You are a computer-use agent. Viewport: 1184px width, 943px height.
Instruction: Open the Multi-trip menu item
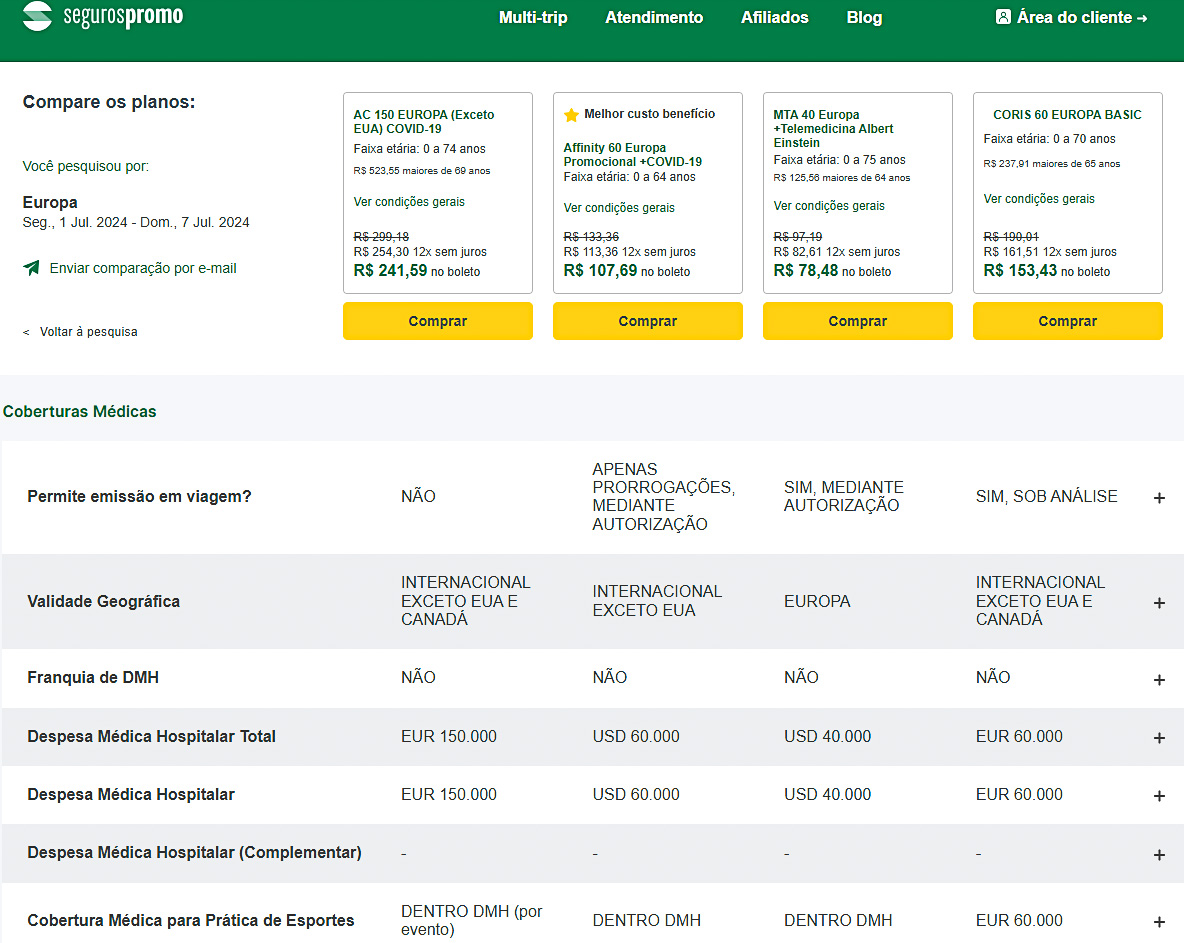pyautogui.click(x=533, y=17)
